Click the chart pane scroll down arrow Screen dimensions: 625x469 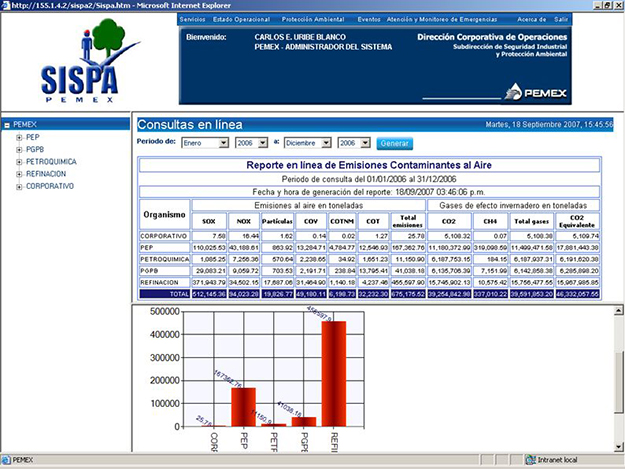pos(619,447)
